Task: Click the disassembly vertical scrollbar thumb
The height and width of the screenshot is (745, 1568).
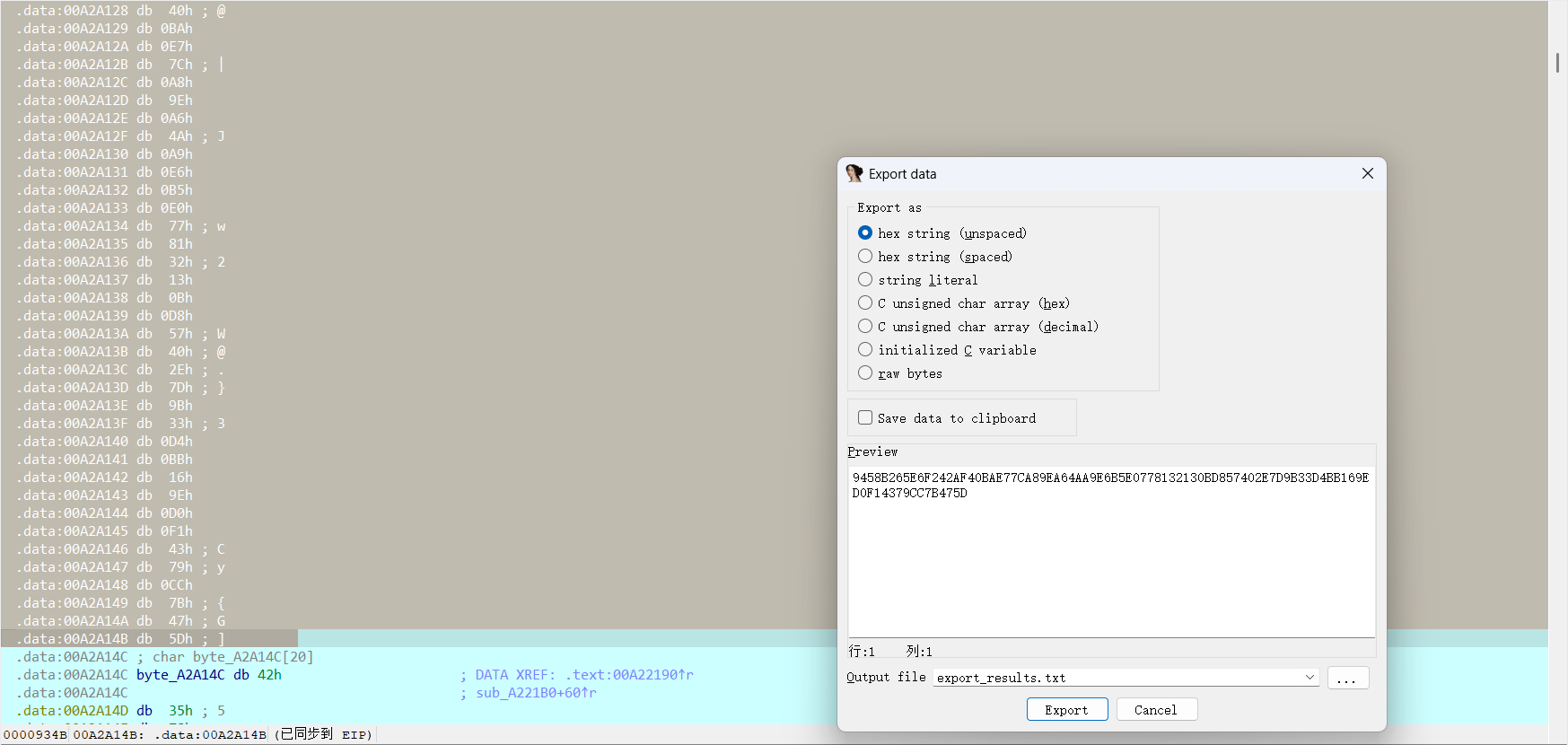Action: (x=1557, y=63)
